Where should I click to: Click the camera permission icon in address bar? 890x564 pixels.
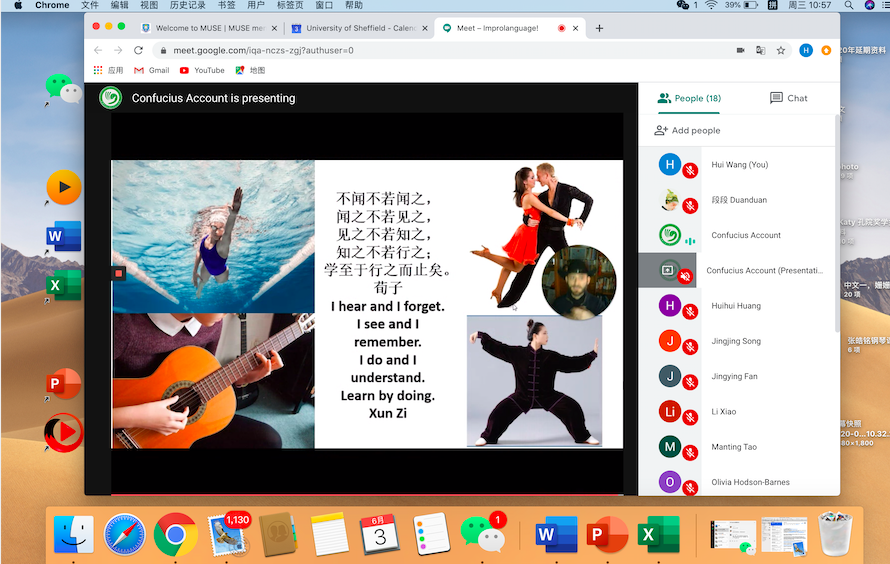(741, 50)
